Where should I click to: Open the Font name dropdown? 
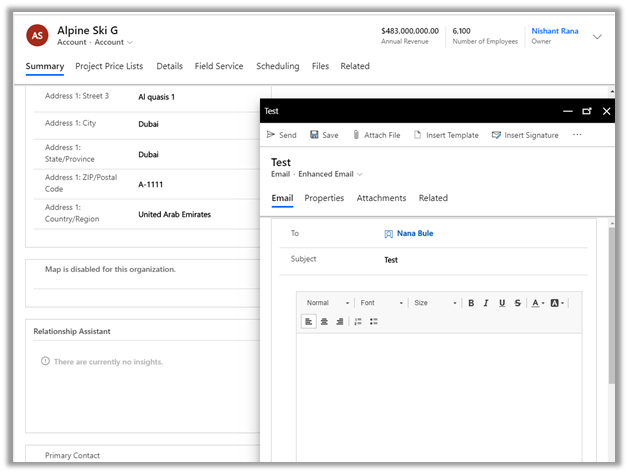[381, 303]
